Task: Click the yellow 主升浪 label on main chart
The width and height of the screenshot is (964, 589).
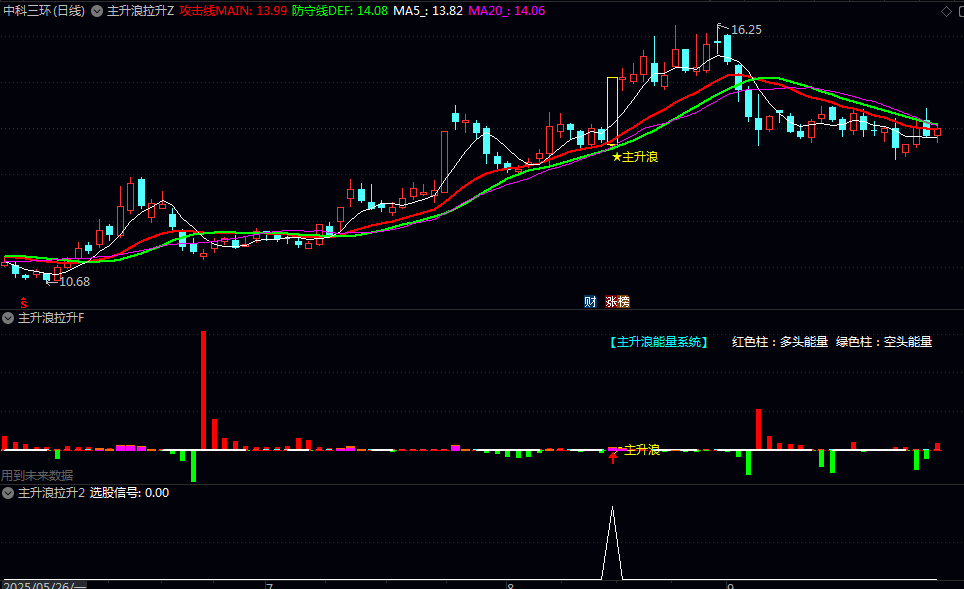Action: (640, 157)
